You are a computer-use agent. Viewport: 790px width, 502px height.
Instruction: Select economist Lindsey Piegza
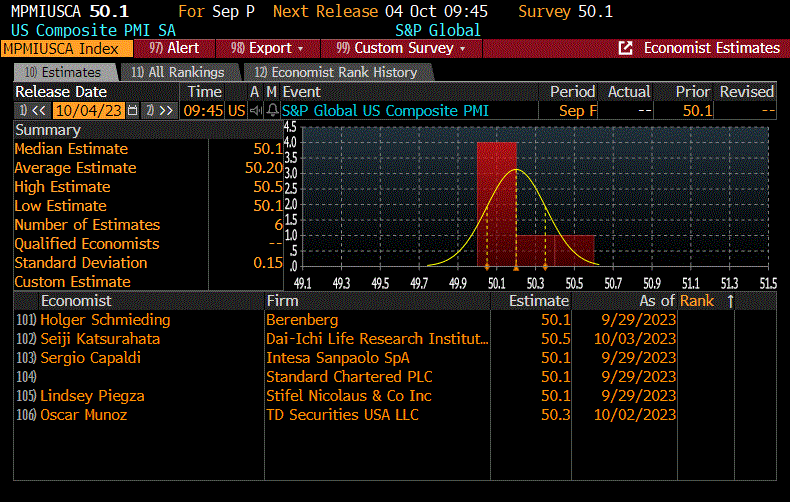92,396
